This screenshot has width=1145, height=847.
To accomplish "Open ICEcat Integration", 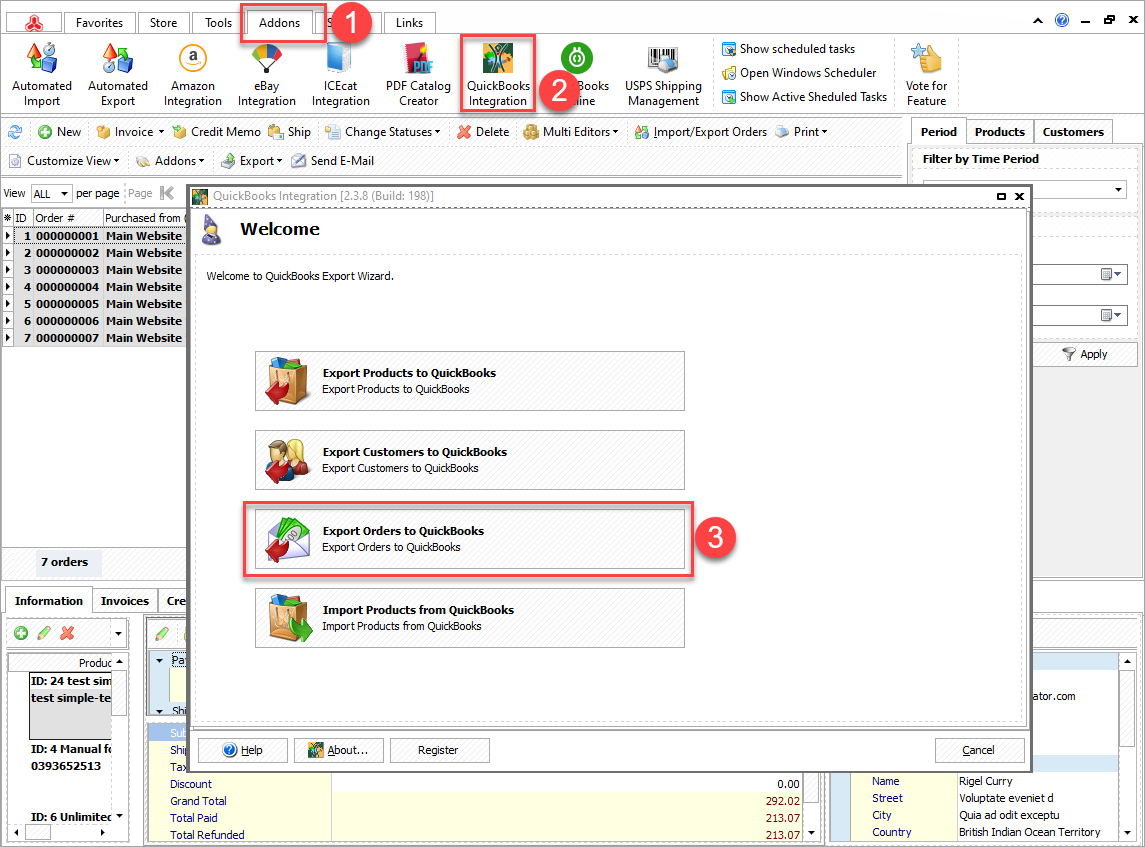I will [340, 74].
